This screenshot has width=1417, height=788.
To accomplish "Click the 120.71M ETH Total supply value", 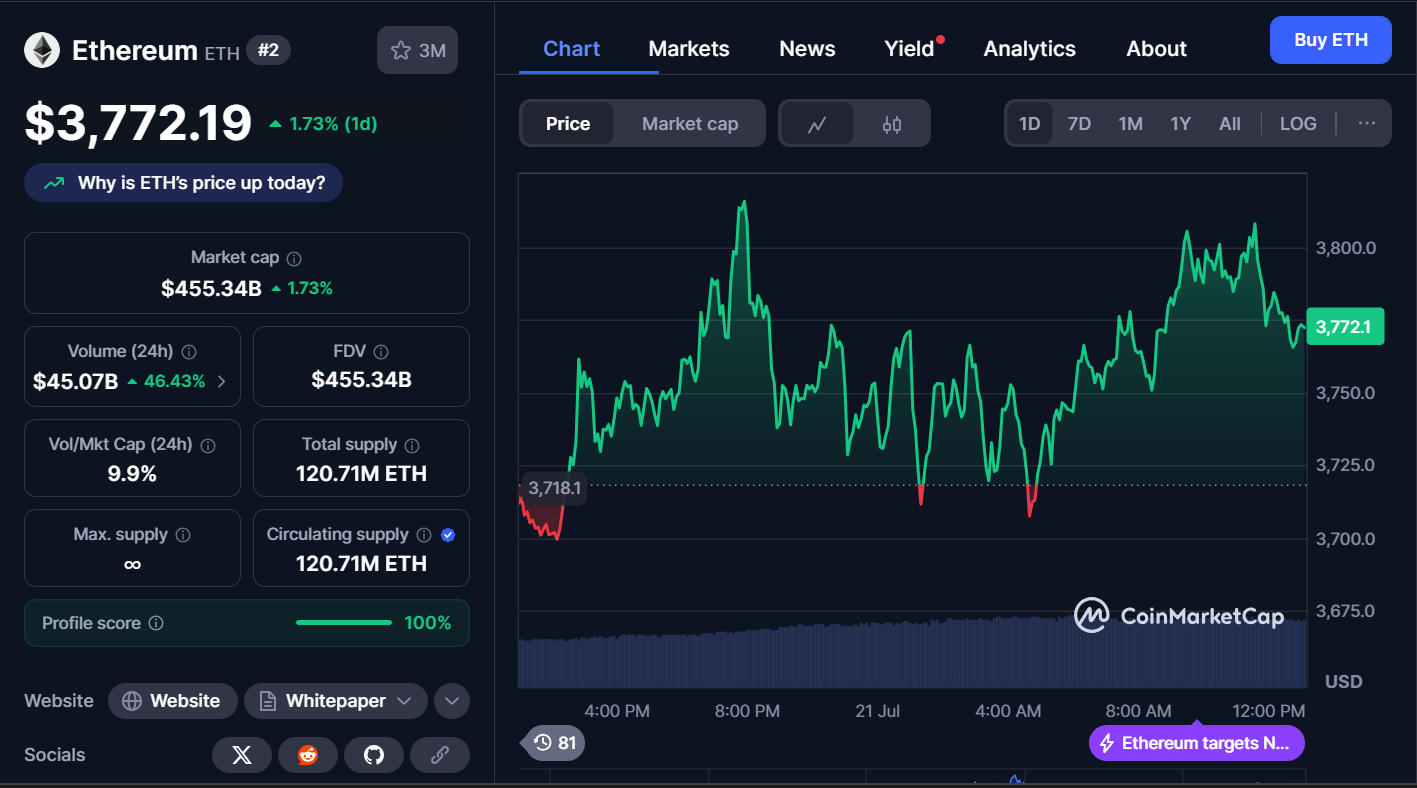I will 361,474.
